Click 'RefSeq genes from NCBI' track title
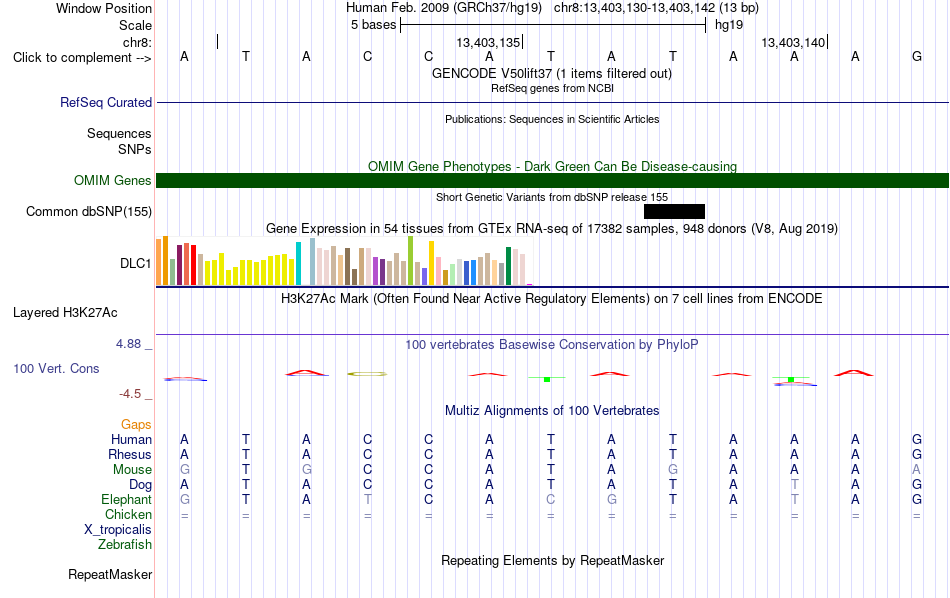Viewport: 950px width, 598px height. click(x=552, y=88)
